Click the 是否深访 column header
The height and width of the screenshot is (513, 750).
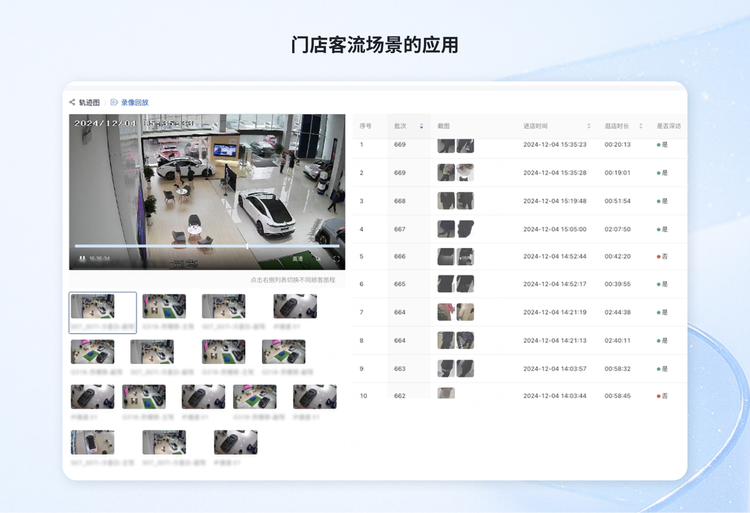[669, 126]
